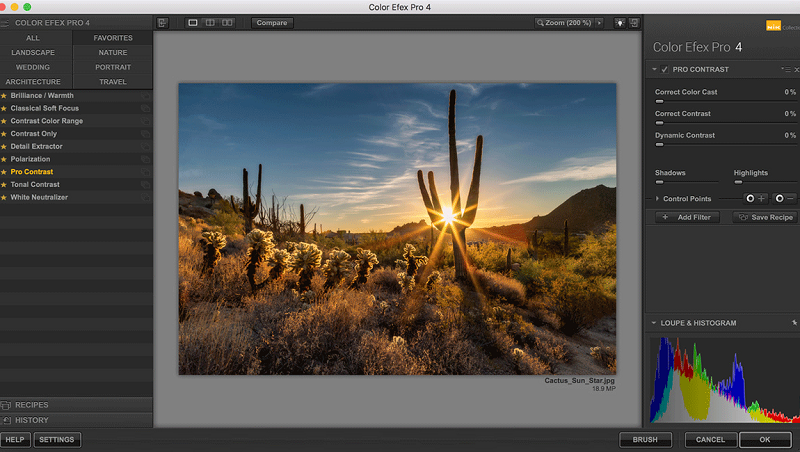Select the single image view icon
This screenshot has width=800, height=452.
pos(193,22)
